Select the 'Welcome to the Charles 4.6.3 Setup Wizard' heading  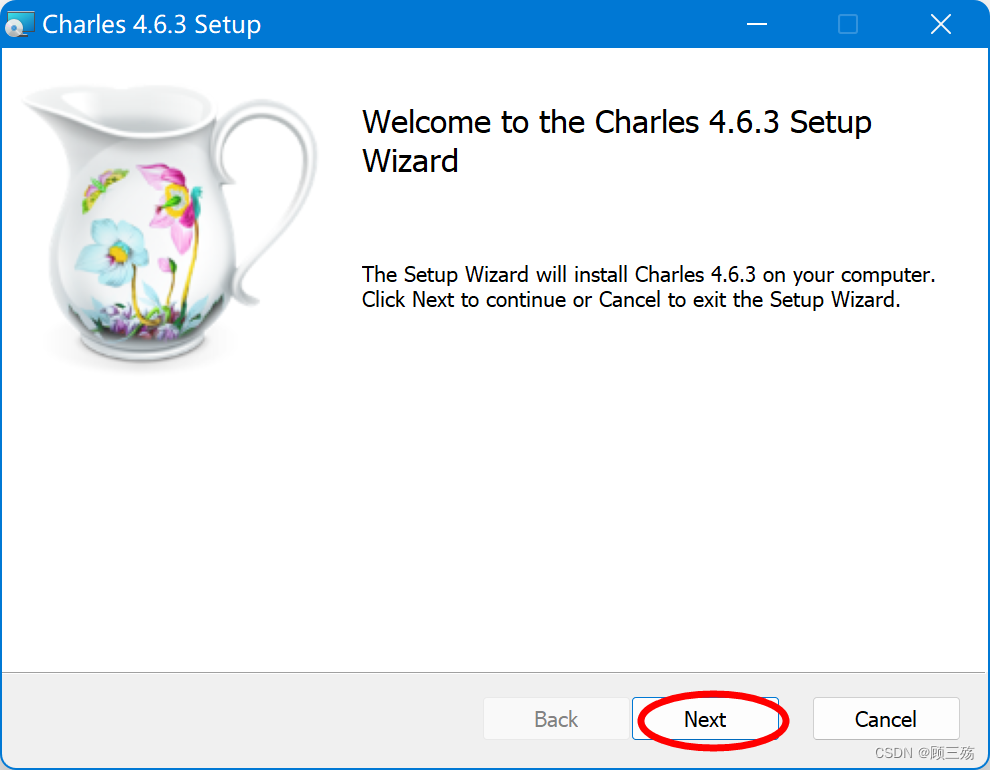pos(616,141)
